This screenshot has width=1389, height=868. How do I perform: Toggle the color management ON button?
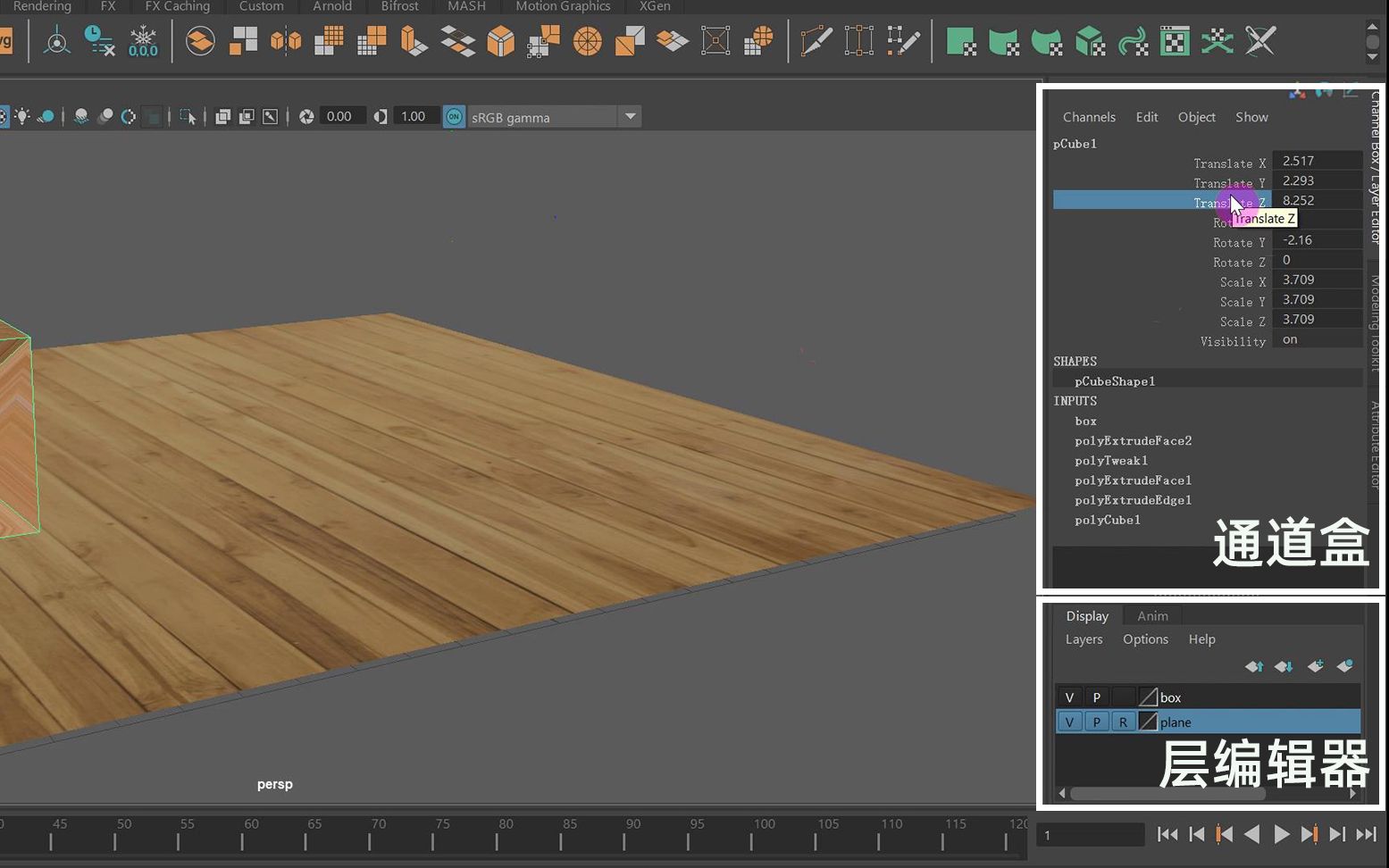pyautogui.click(x=454, y=117)
